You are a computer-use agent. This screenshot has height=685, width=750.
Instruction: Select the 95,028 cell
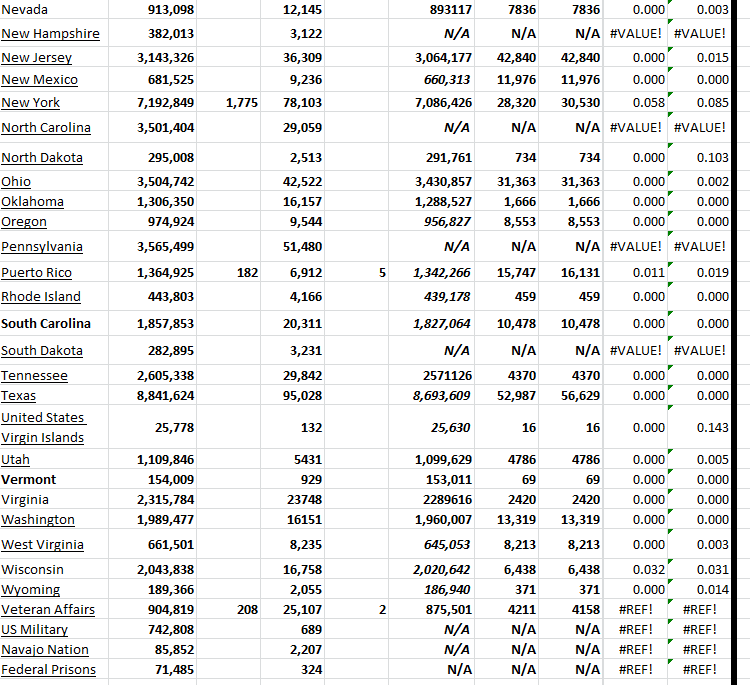coord(293,396)
